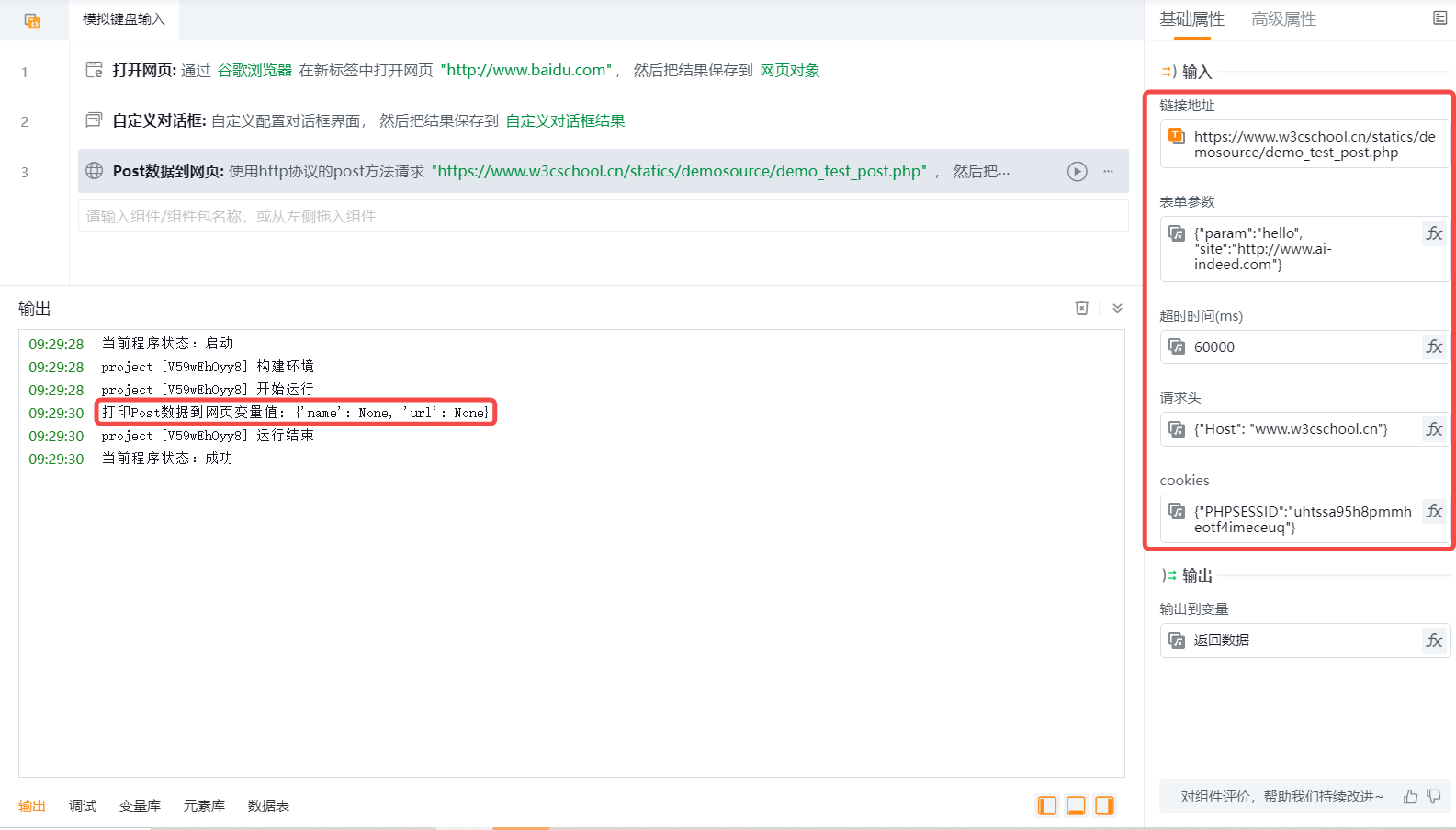Viewport: 1456px width, 830px height.
Task: Switch to 高级属性 tab
Action: click(x=1283, y=19)
